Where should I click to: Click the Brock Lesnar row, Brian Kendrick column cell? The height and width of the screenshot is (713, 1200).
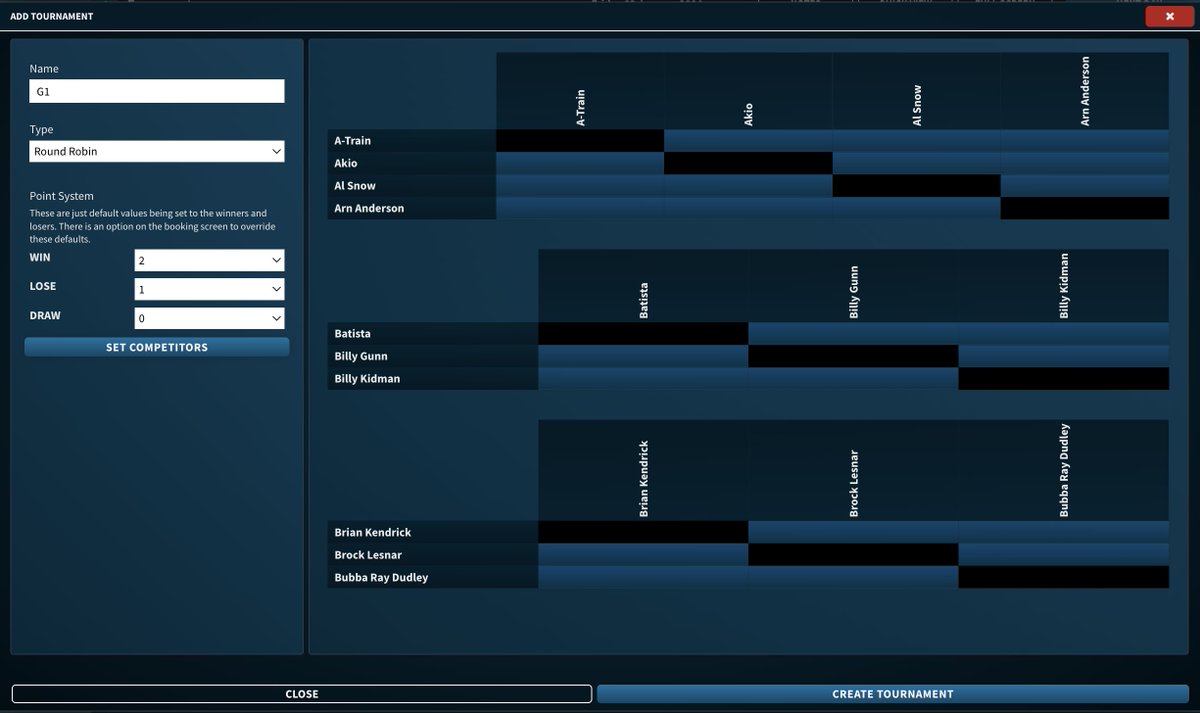[x=643, y=555]
